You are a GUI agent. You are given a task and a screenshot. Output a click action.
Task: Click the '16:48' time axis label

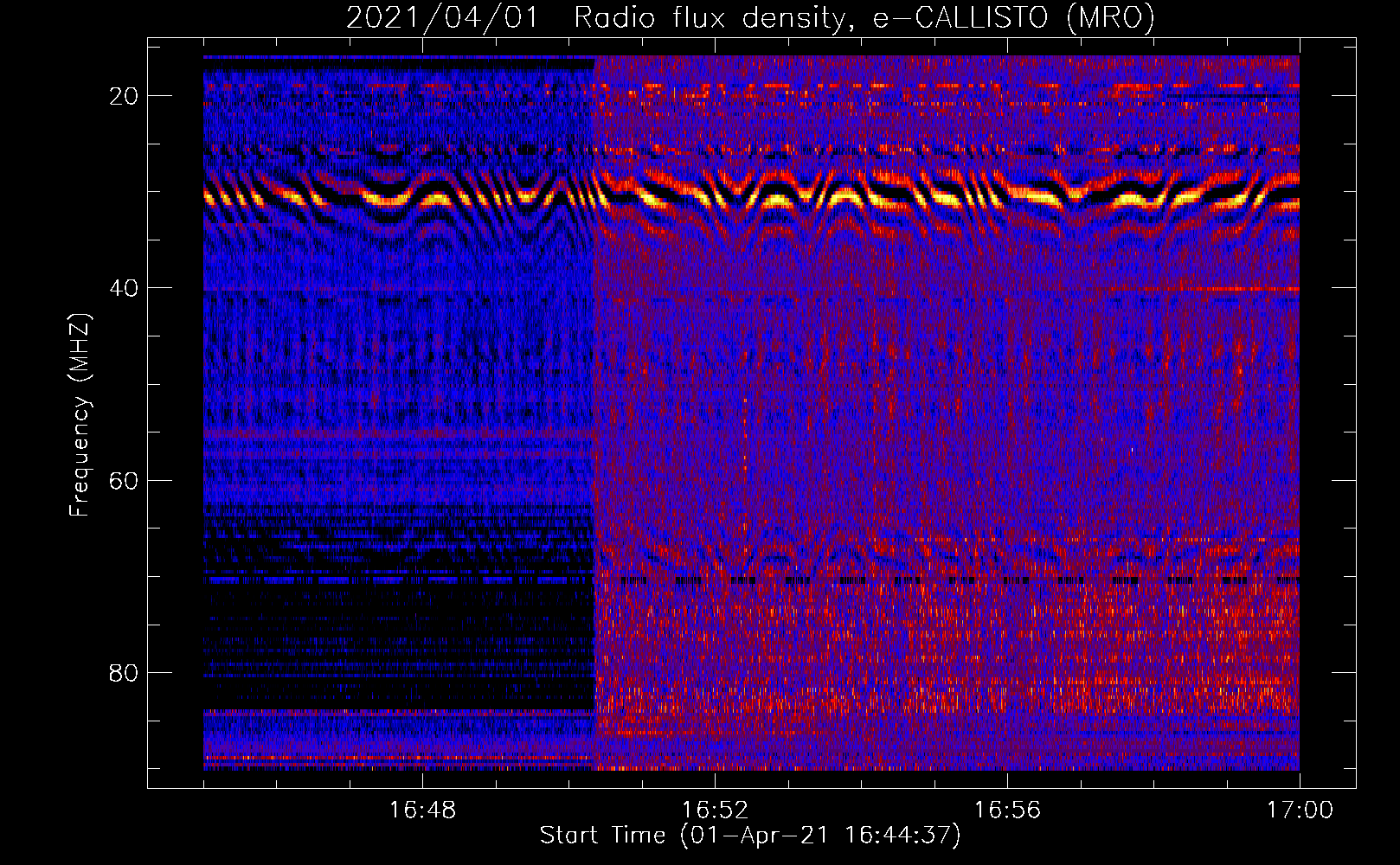(422, 811)
